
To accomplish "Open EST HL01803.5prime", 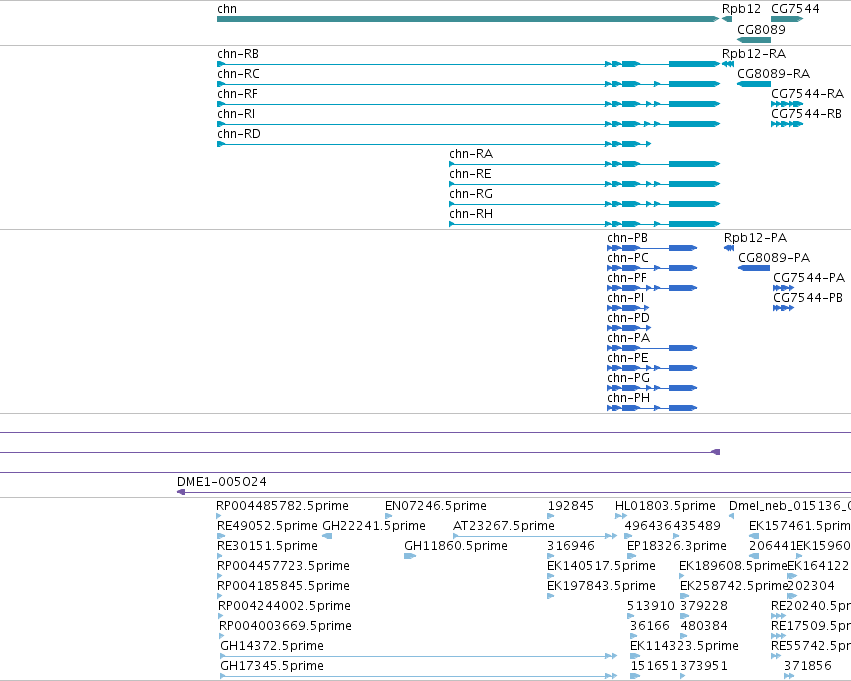I will coord(665,506).
